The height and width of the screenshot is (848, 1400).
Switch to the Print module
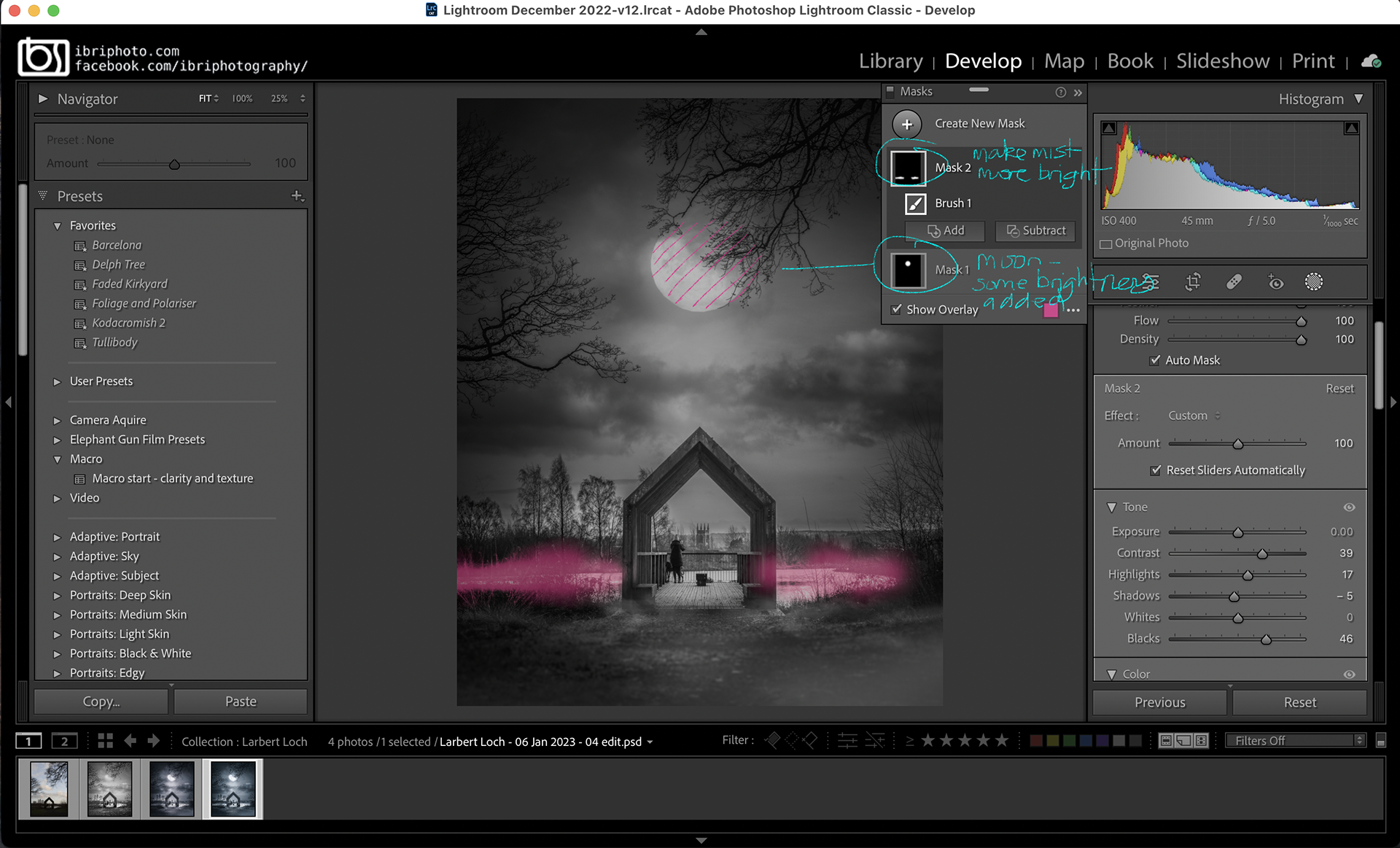(x=1313, y=61)
